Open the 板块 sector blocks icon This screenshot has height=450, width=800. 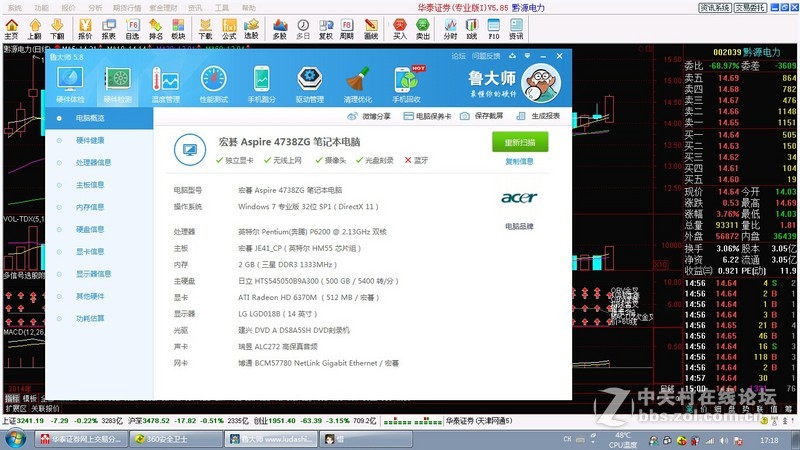pyautogui.click(x=178, y=29)
